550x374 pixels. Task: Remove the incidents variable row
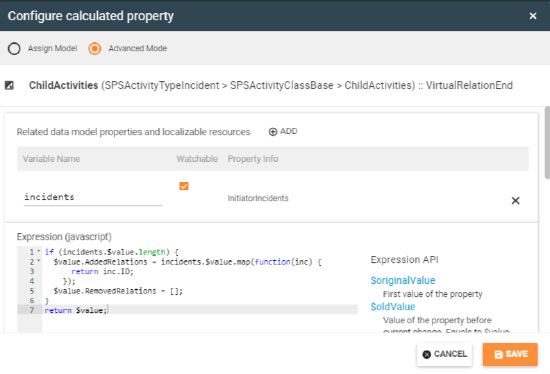coord(515,201)
